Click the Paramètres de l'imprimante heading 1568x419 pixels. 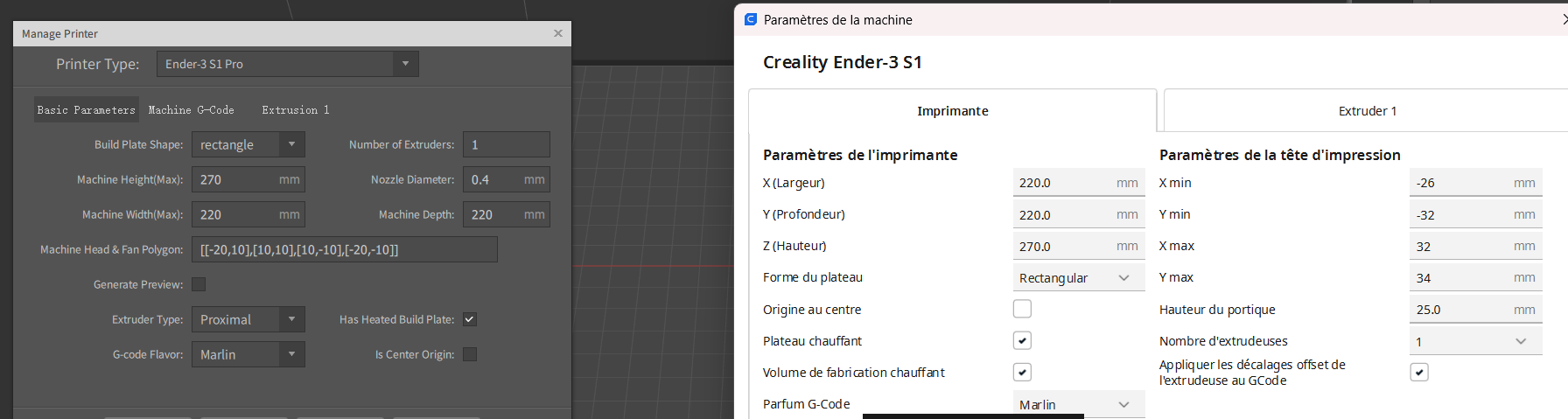coord(860,155)
